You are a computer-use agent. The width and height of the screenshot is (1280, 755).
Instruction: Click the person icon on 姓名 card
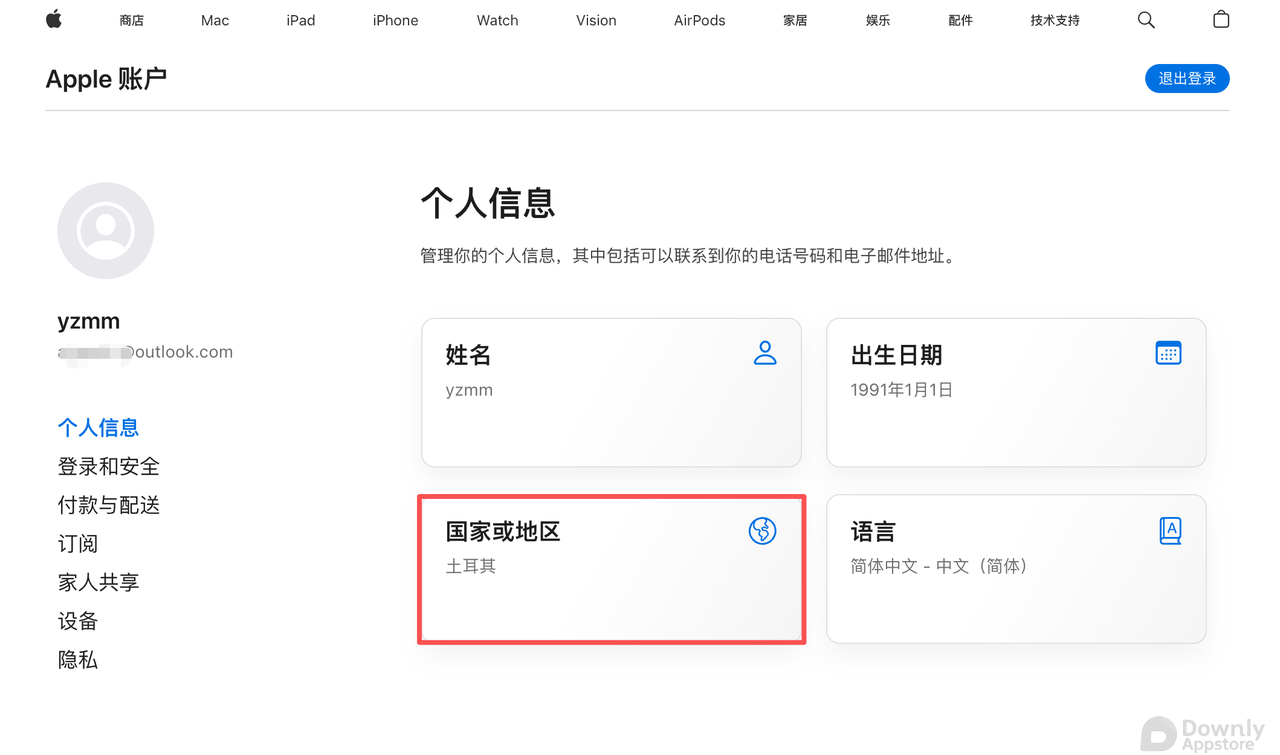coord(765,353)
